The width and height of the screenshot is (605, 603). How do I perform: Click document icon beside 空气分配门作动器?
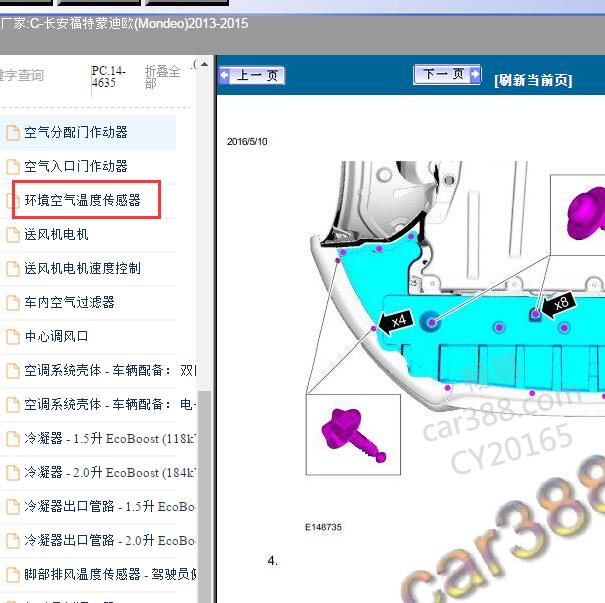coord(13,133)
